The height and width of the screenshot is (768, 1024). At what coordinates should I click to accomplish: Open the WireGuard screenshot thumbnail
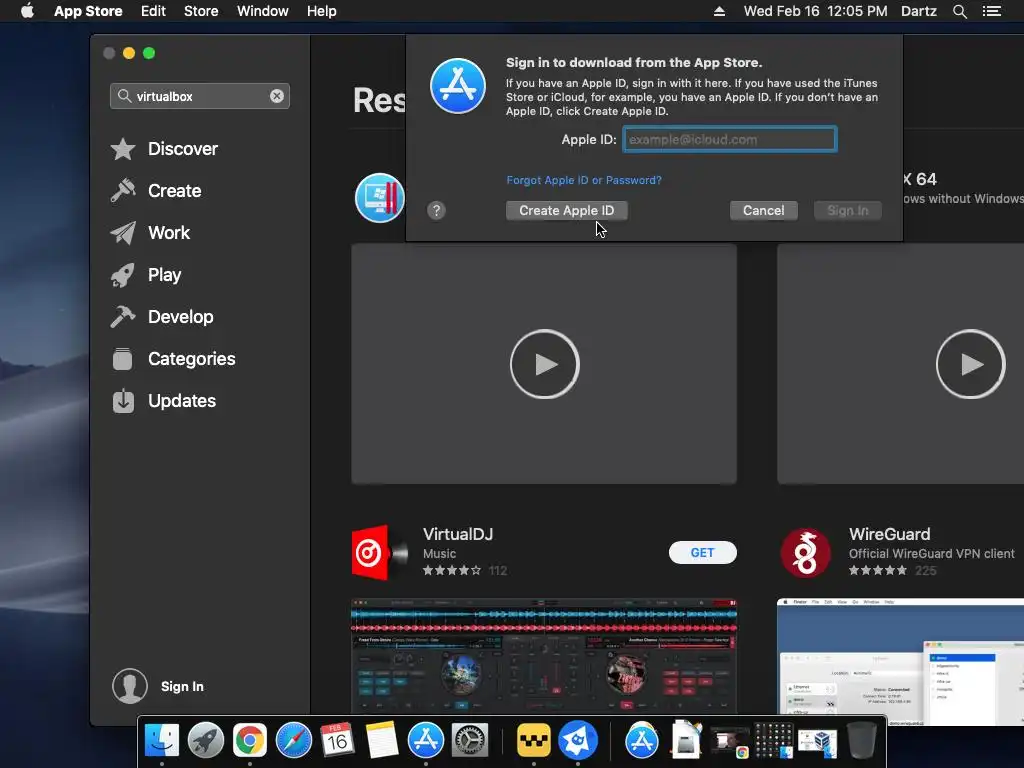[901, 660]
